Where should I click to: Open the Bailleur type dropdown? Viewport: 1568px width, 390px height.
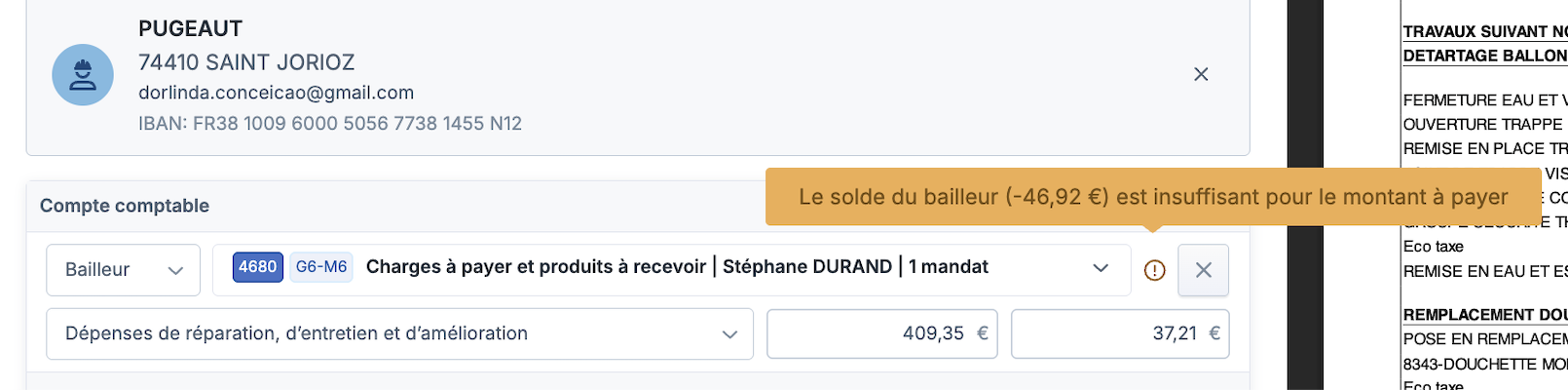pyautogui.click(x=123, y=270)
